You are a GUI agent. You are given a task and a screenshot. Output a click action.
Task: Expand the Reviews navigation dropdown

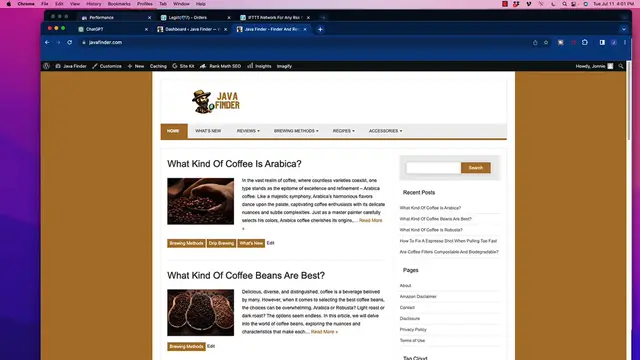click(x=248, y=131)
